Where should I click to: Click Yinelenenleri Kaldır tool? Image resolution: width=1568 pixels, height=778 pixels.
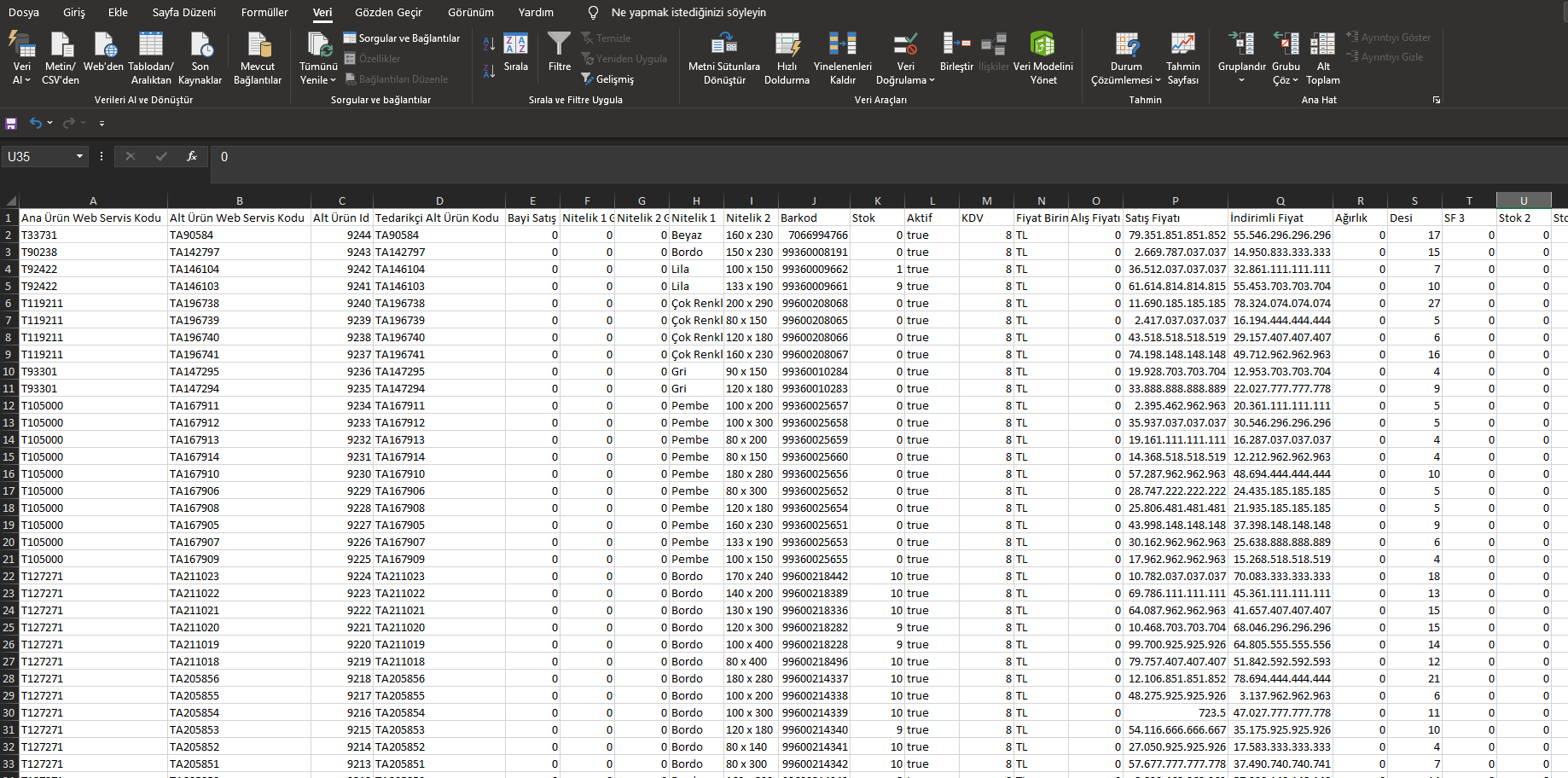tap(843, 57)
